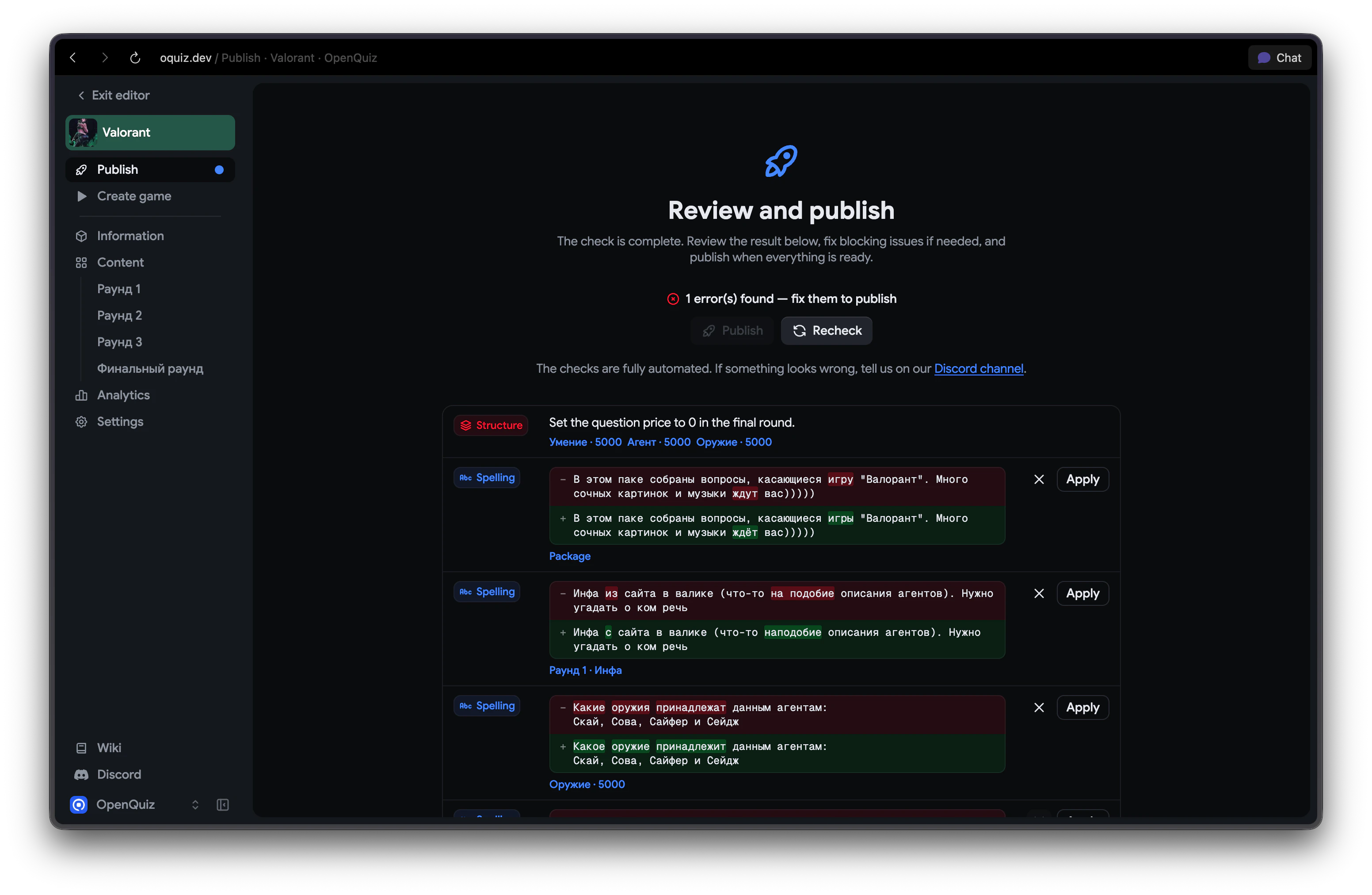Click the book icon beside Wiki
1372x895 pixels.
pos(81,748)
